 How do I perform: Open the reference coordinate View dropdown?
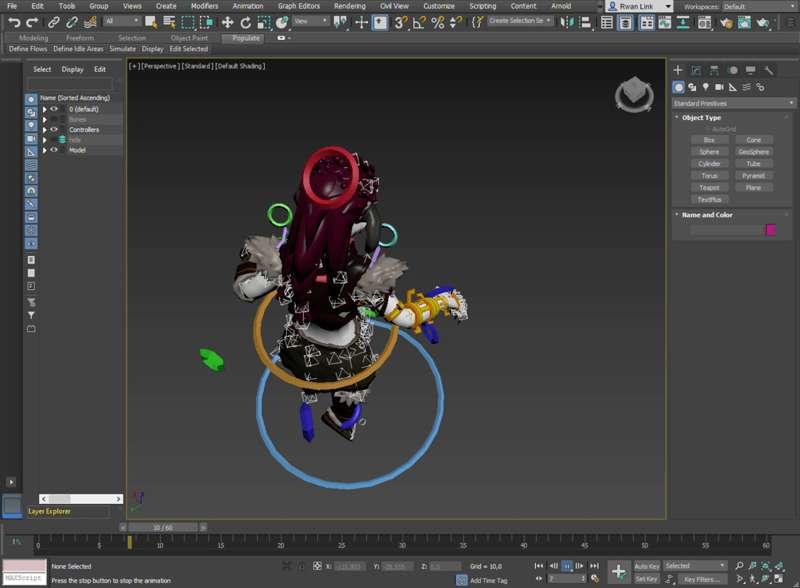(x=311, y=21)
